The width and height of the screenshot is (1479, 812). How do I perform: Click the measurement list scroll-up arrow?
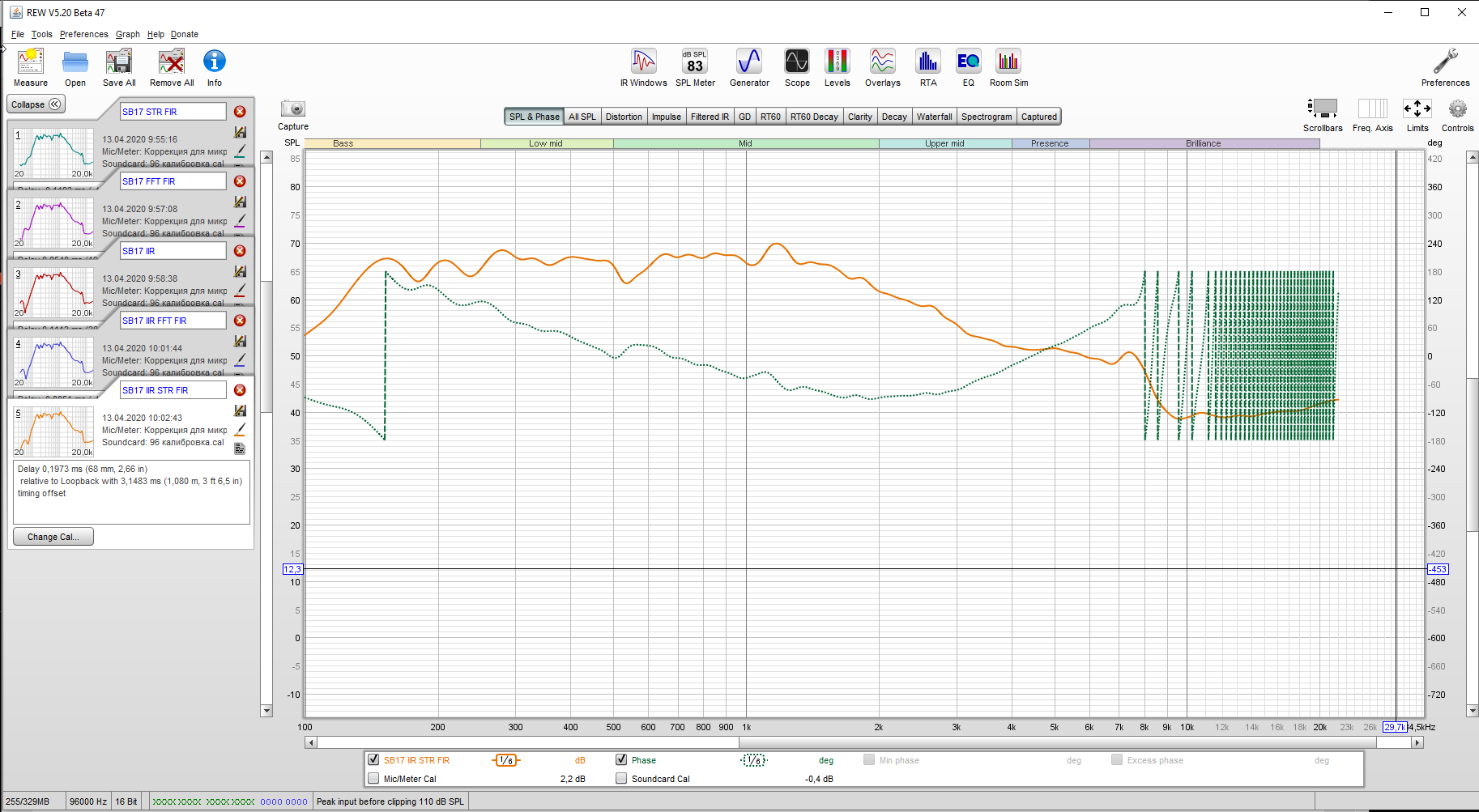266,157
